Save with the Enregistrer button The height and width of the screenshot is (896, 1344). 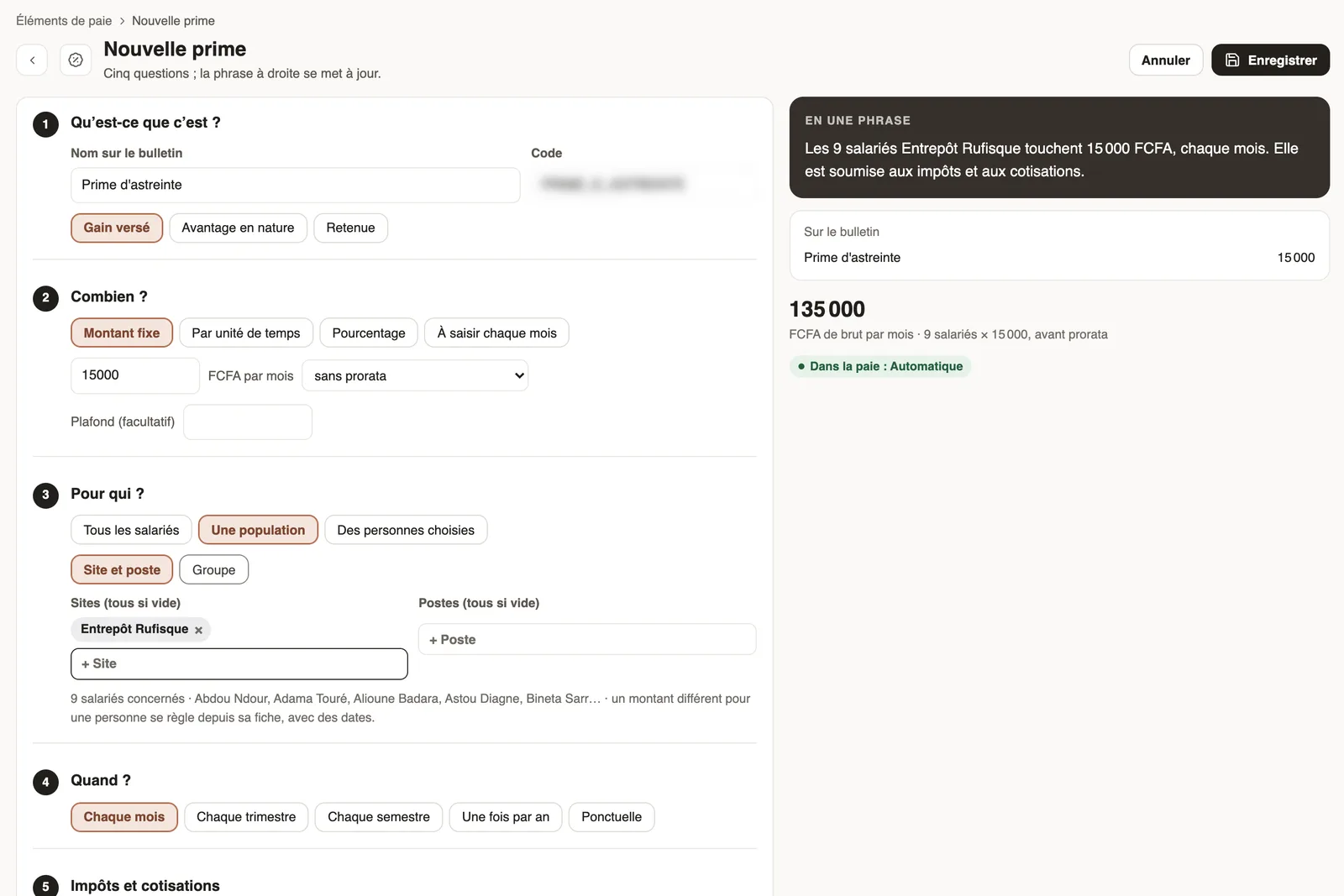pyautogui.click(x=1270, y=60)
